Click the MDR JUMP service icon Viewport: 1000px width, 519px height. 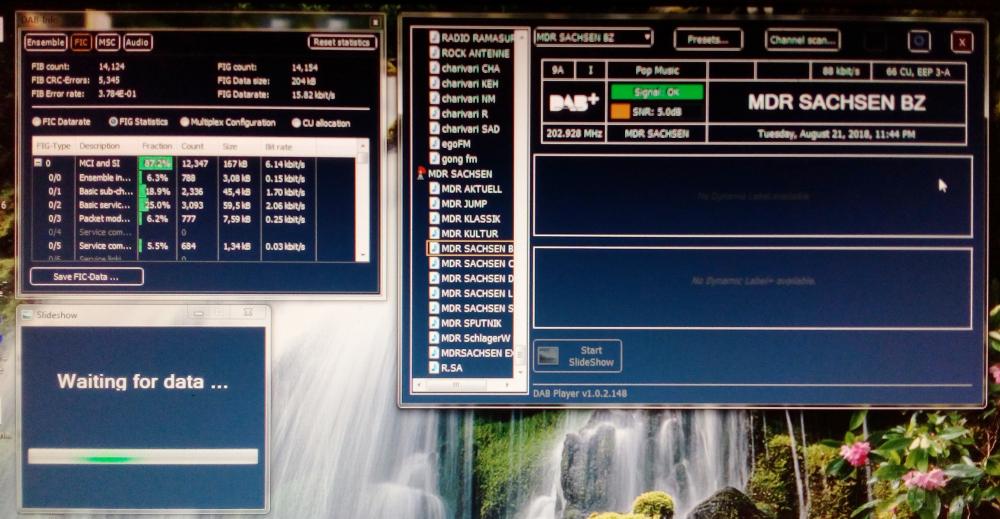[434, 203]
